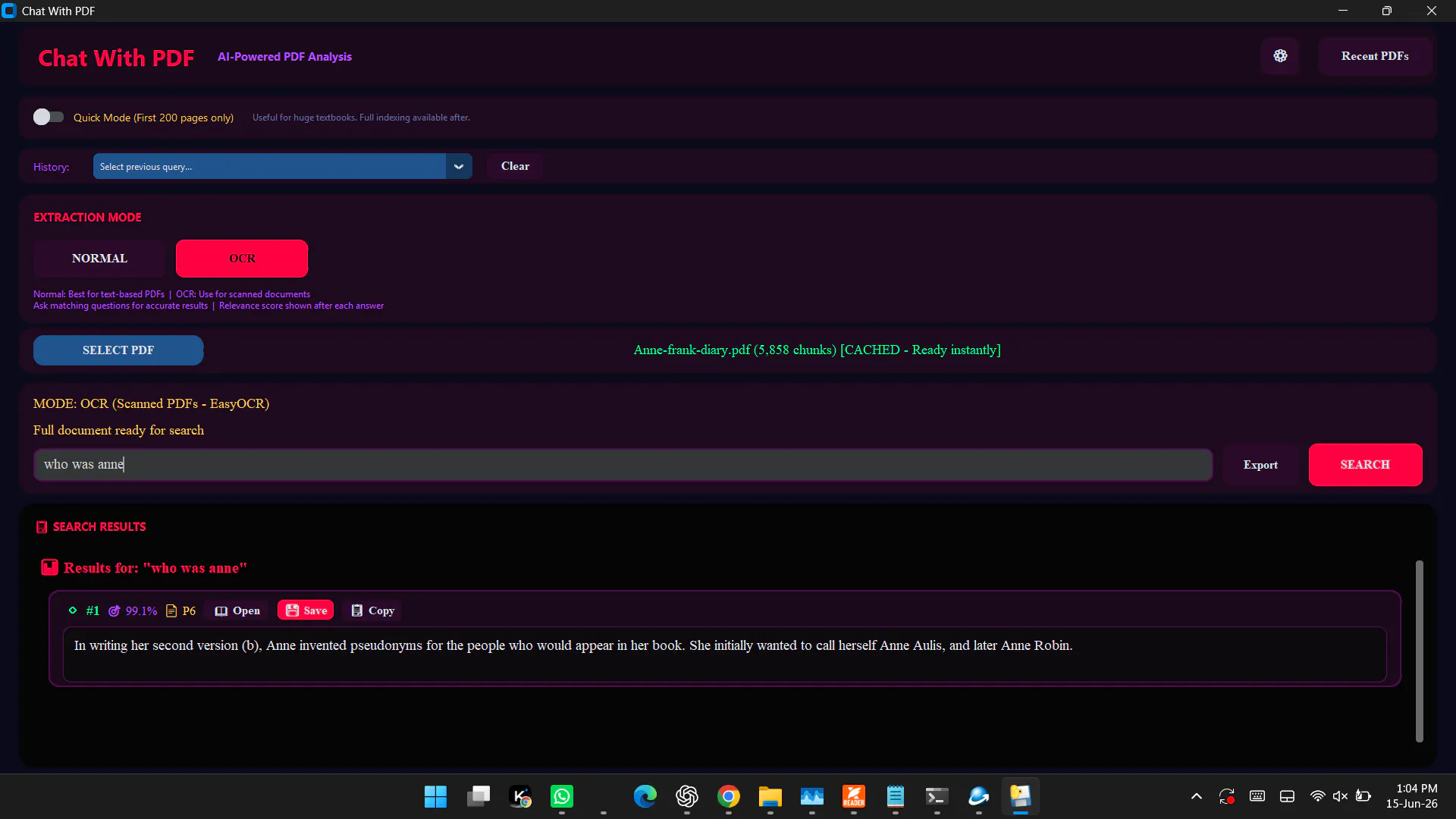Open the Recent PDFs list

pos(1375,56)
